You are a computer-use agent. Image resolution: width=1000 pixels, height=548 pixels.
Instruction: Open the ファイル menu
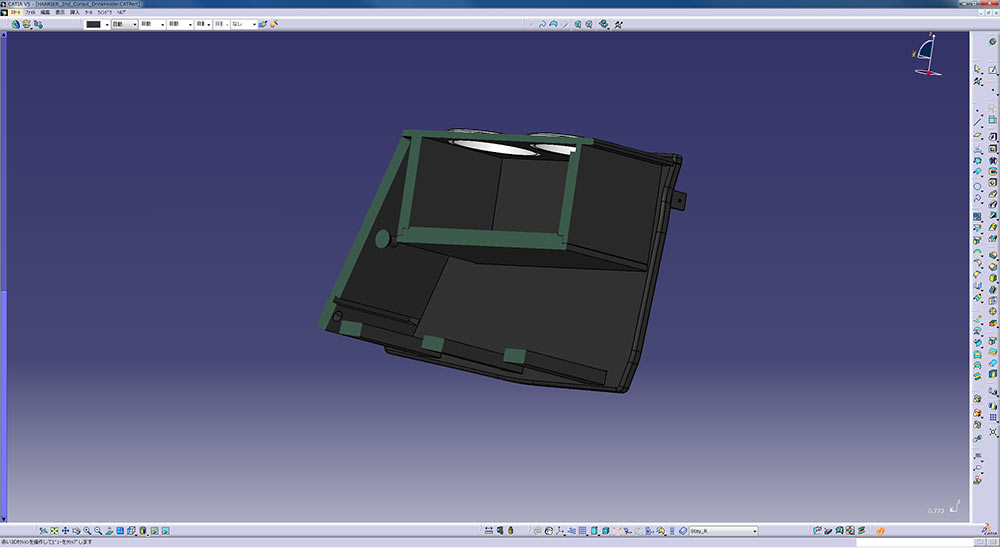click(30, 11)
